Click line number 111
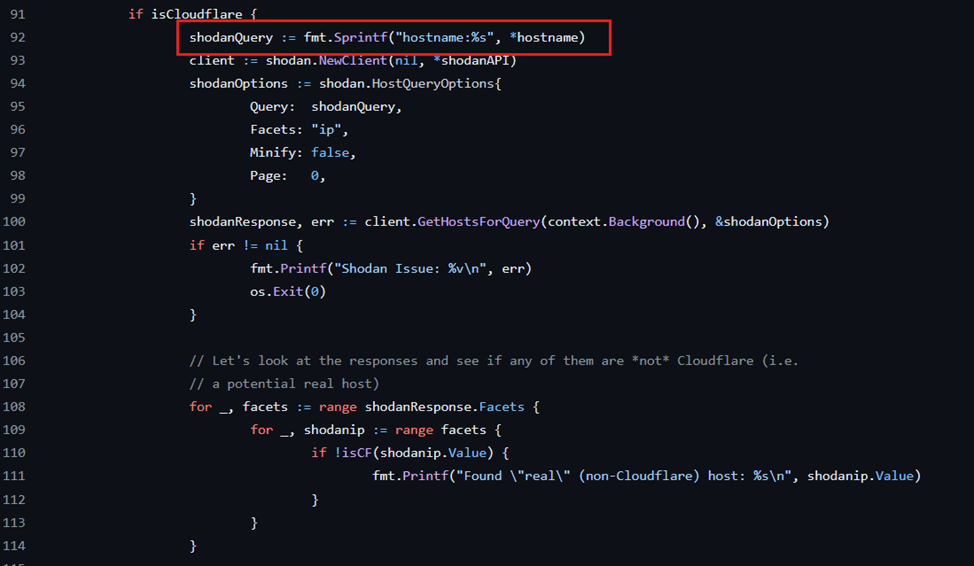The image size is (974, 566). [x=14, y=476]
